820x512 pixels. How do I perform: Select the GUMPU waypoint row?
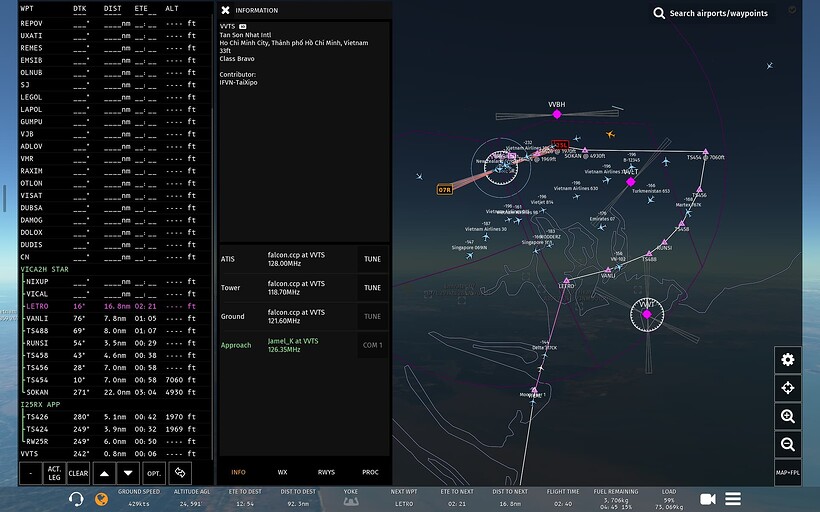(114, 122)
